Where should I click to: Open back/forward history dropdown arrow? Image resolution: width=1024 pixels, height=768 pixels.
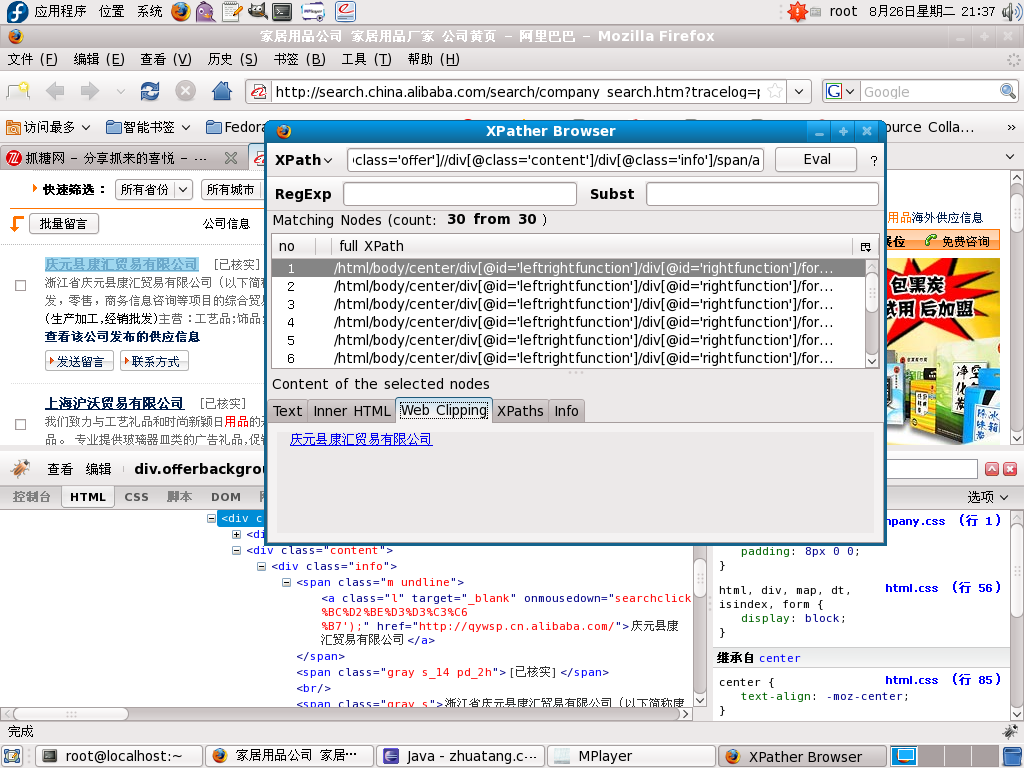(x=121, y=91)
